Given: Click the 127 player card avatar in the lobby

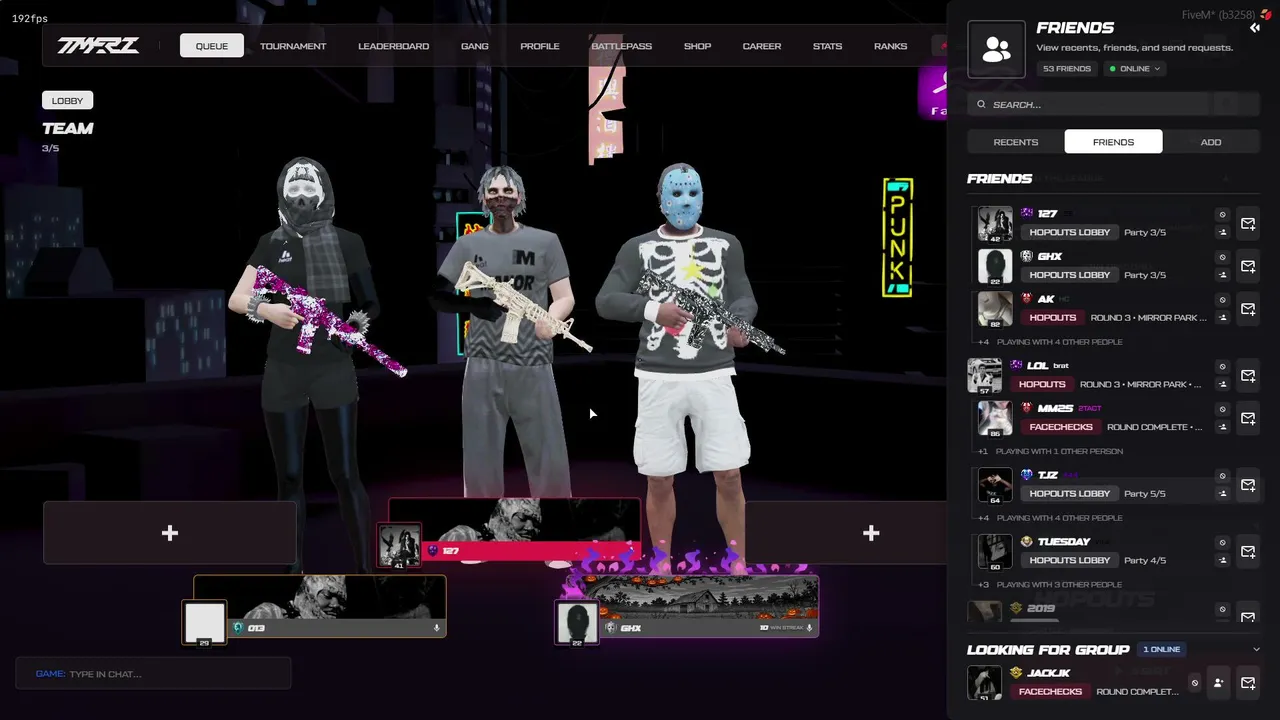Looking at the screenshot, I should click(x=399, y=546).
